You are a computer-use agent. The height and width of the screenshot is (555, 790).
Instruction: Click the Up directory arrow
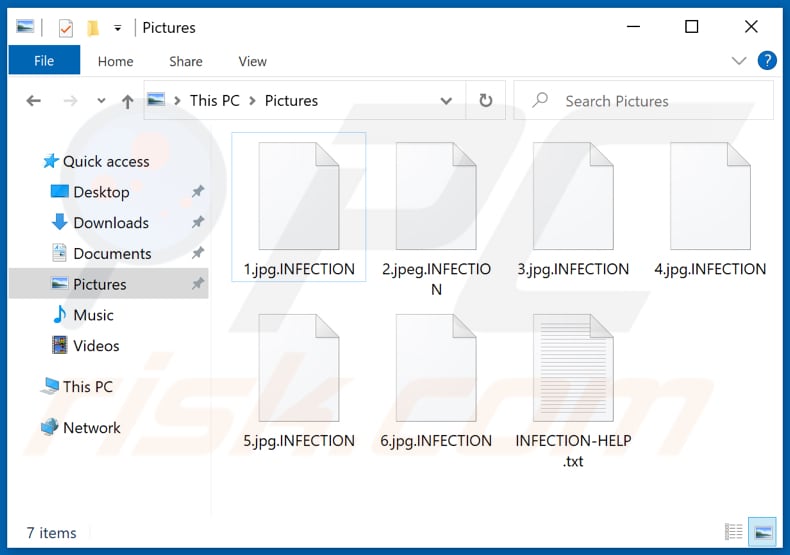tap(127, 101)
